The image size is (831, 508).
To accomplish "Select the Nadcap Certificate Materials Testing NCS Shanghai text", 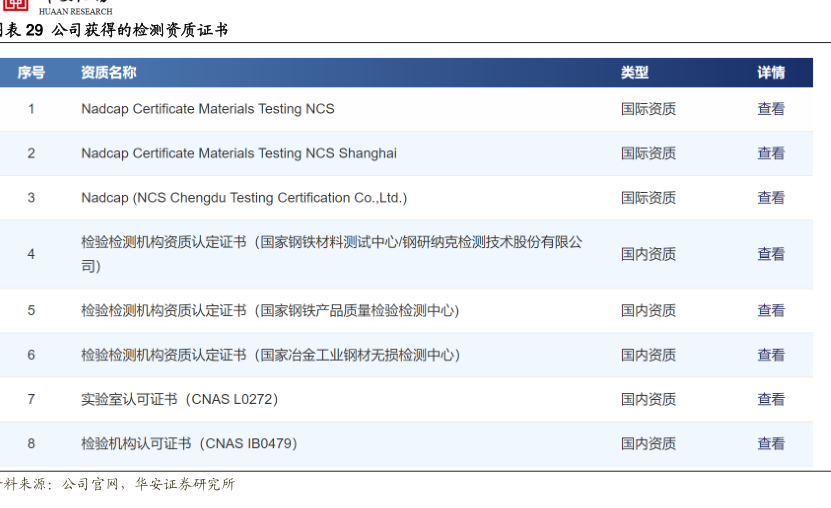I will pyautogui.click(x=238, y=153).
